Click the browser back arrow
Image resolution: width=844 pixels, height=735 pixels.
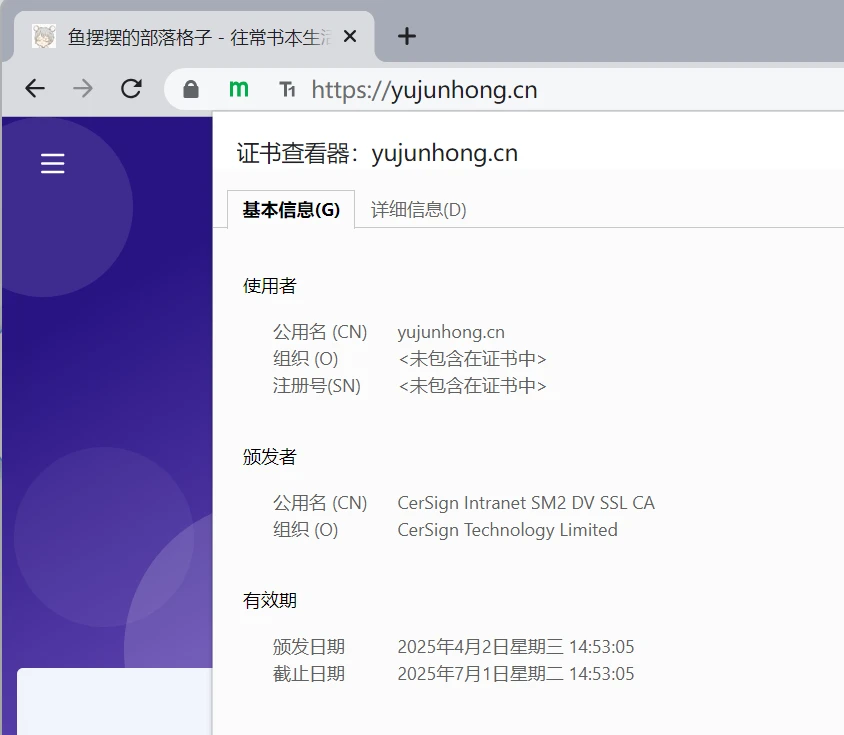coord(35,89)
